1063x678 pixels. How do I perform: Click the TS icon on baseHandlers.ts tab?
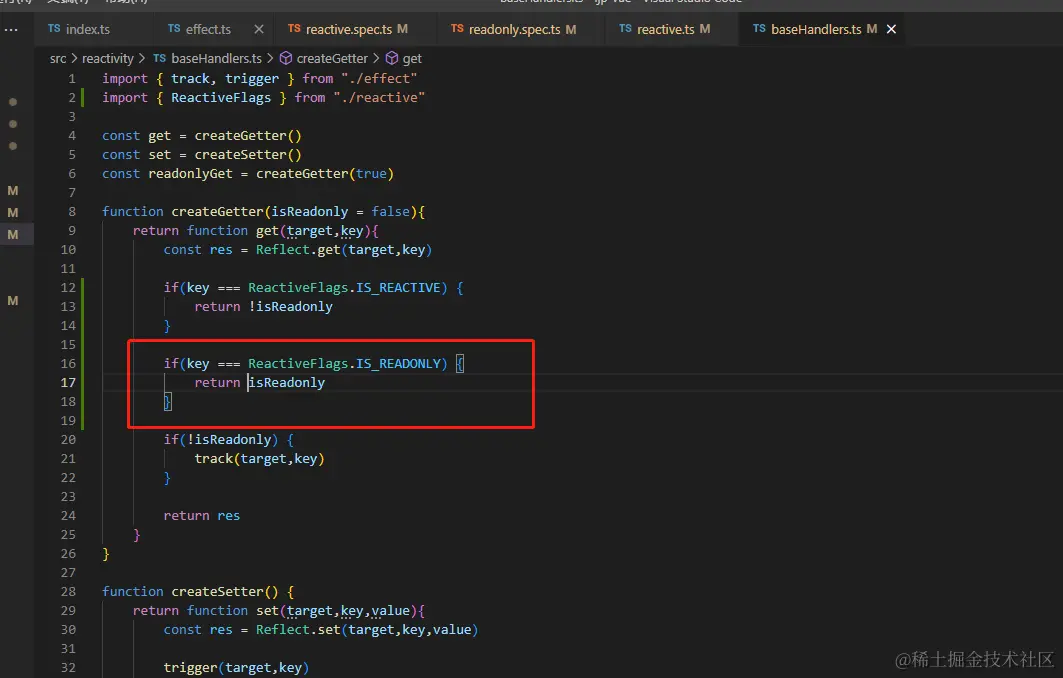coord(759,28)
